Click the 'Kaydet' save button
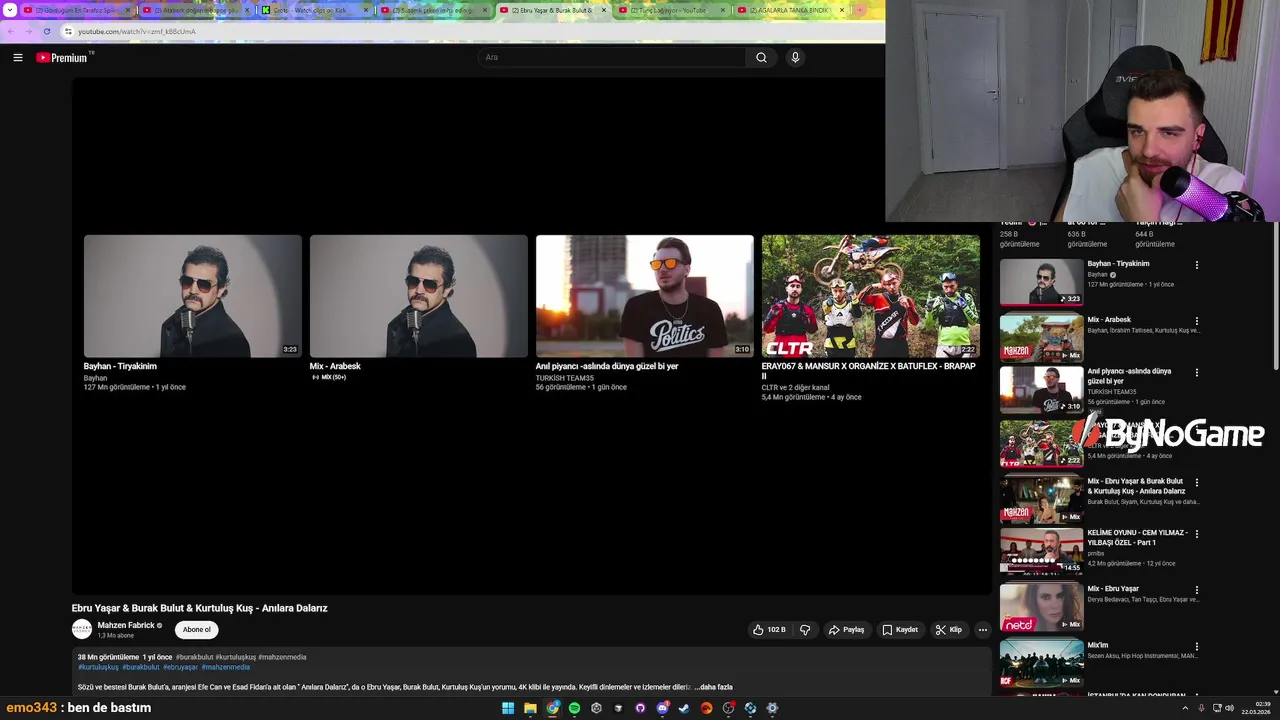The image size is (1280, 720). click(x=900, y=630)
